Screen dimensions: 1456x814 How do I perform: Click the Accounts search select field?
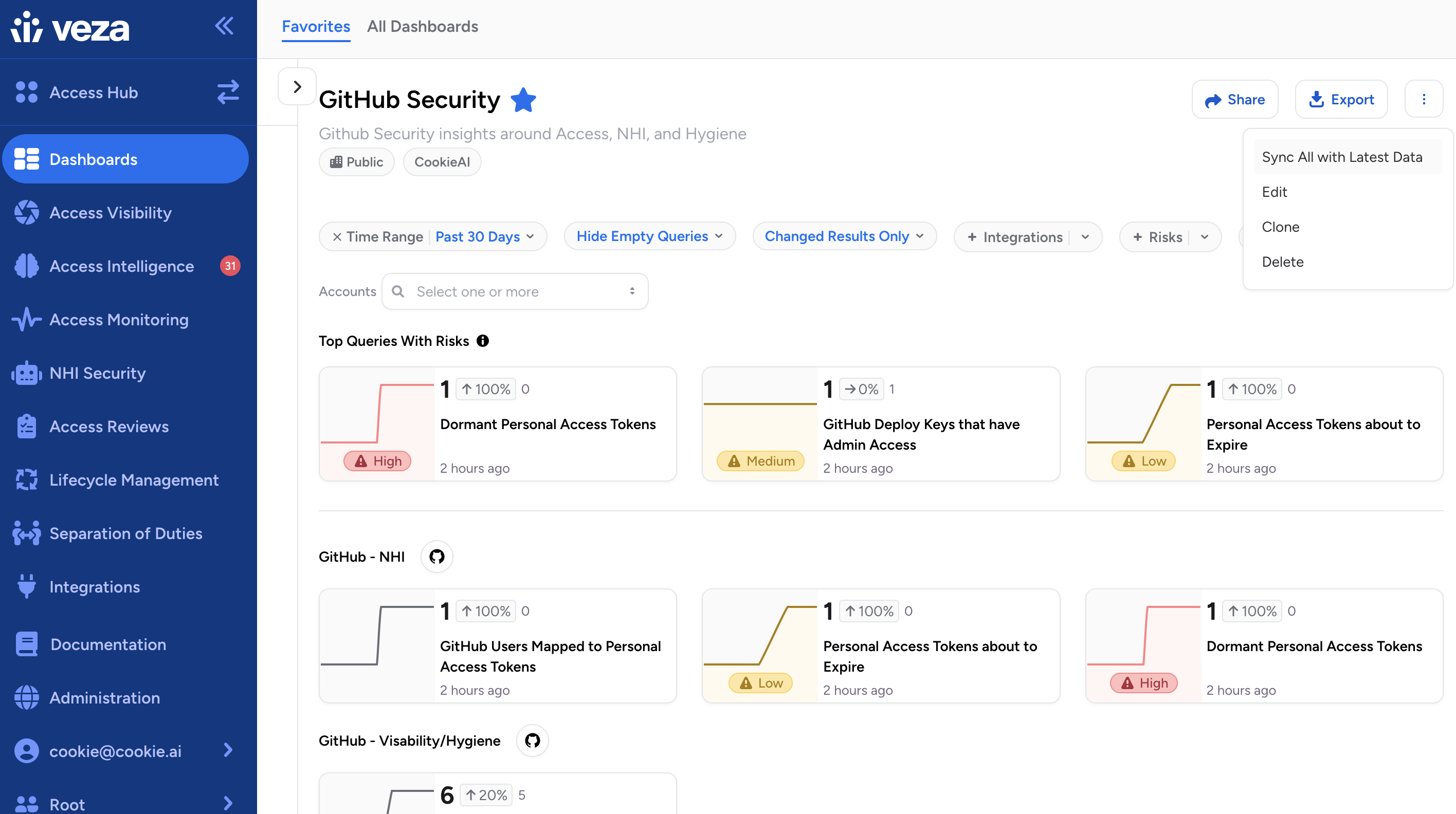point(514,291)
